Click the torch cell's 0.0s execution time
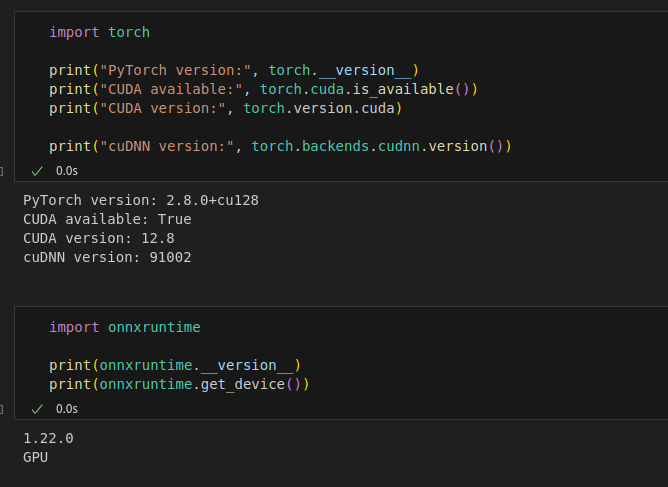Image resolution: width=668 pixels, height=487 pixels. 67,171
